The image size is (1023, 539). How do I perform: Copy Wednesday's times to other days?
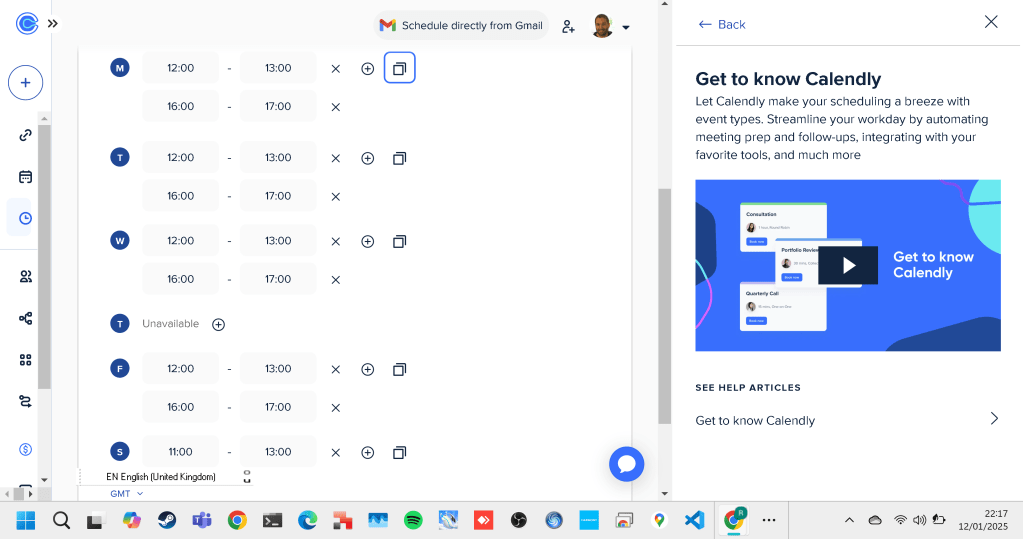399,241
